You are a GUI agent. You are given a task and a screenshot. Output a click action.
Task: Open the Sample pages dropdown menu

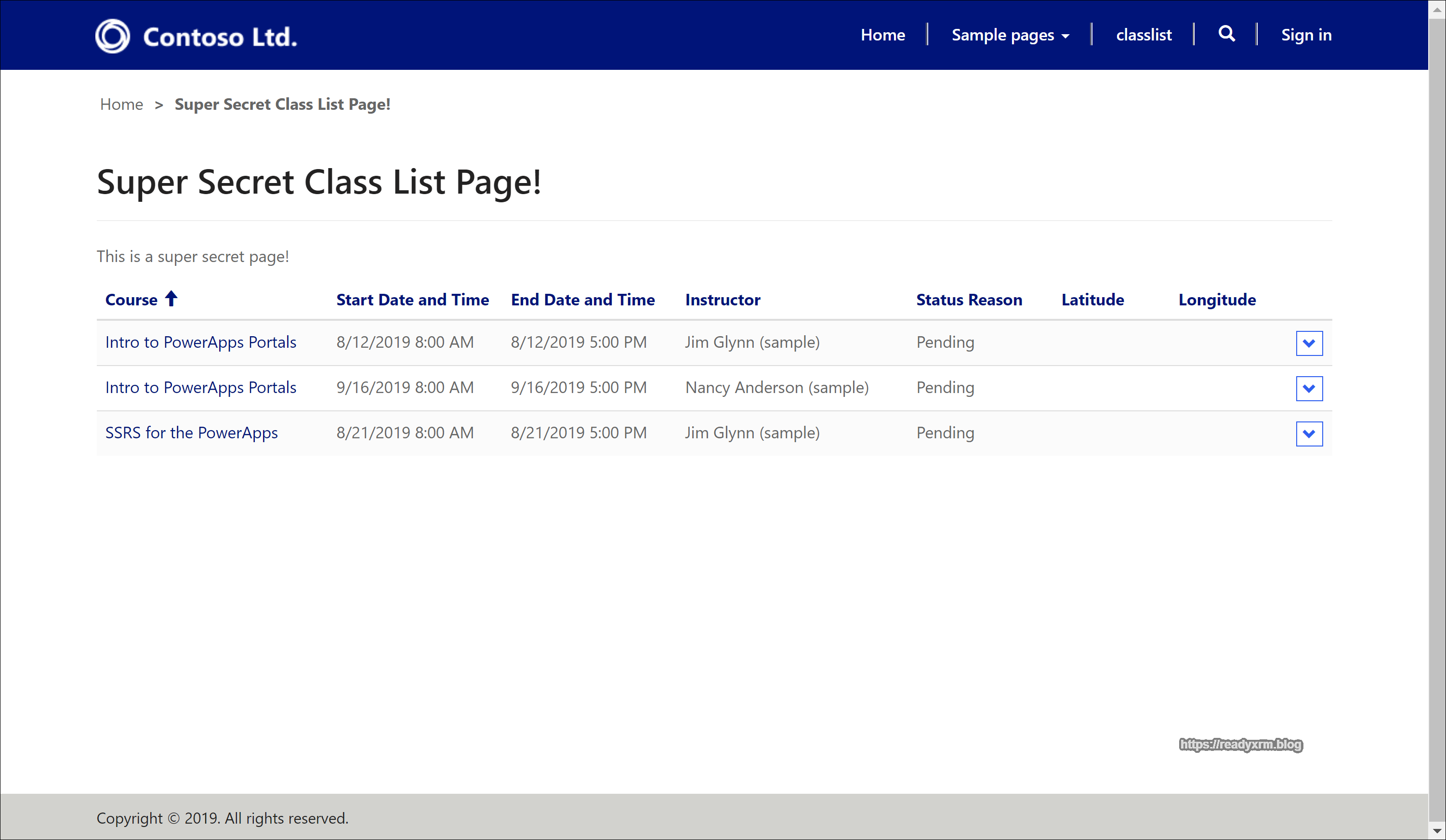1010,35
